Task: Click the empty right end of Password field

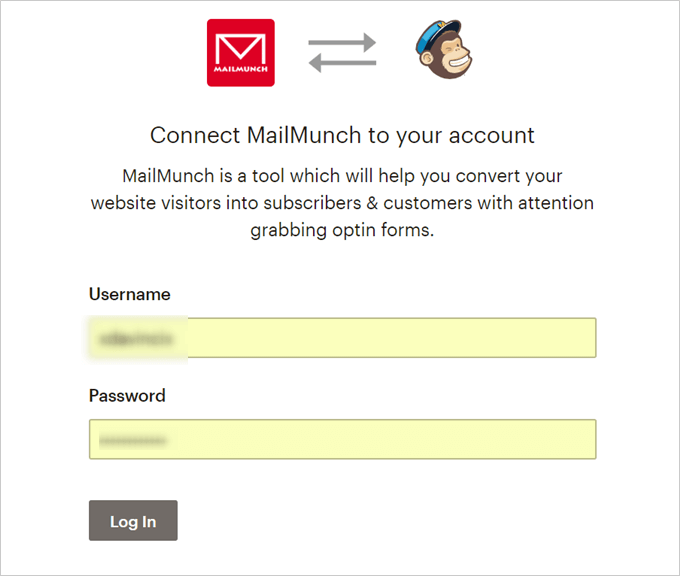Action: tap(540, 439)
